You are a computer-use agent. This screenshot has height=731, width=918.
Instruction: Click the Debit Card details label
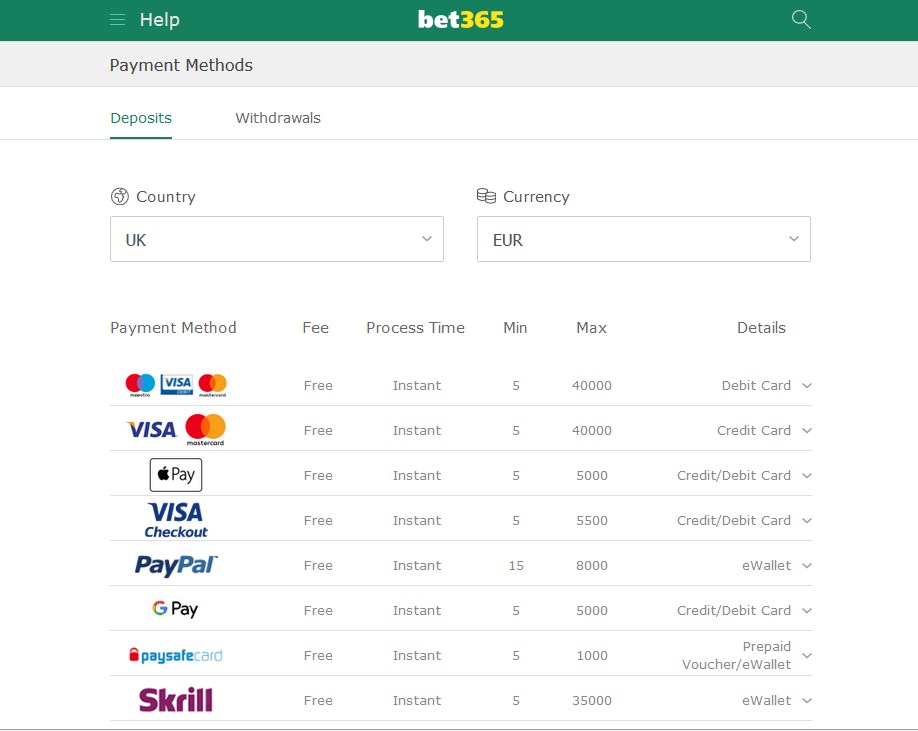click(756, 386)
